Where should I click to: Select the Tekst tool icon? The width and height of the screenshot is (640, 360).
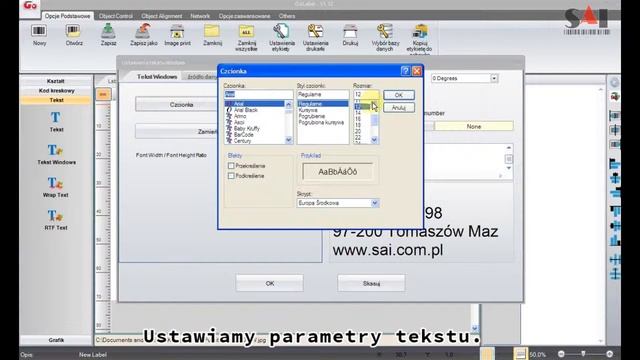coord(56,118)
